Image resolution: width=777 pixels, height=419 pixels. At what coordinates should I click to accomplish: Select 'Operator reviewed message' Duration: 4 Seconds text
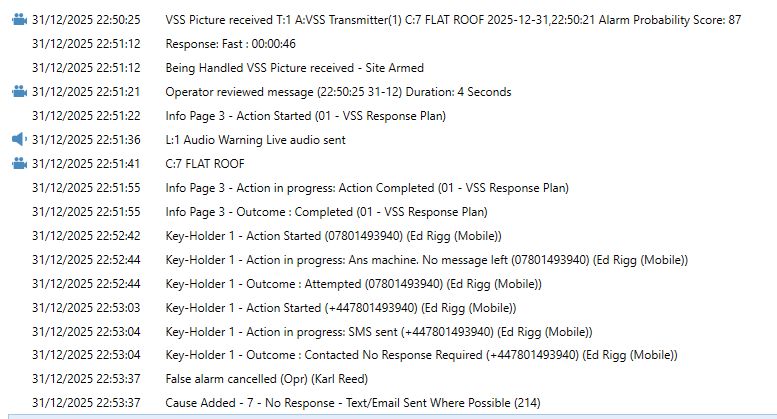[338, 91]
